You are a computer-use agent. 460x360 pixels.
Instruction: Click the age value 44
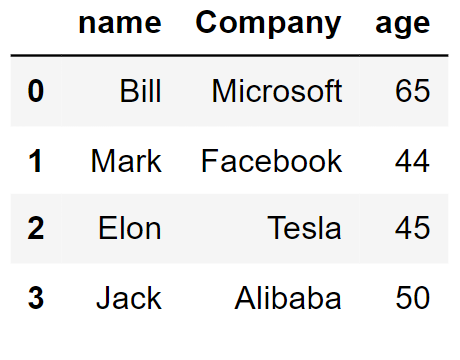point(413,161)
